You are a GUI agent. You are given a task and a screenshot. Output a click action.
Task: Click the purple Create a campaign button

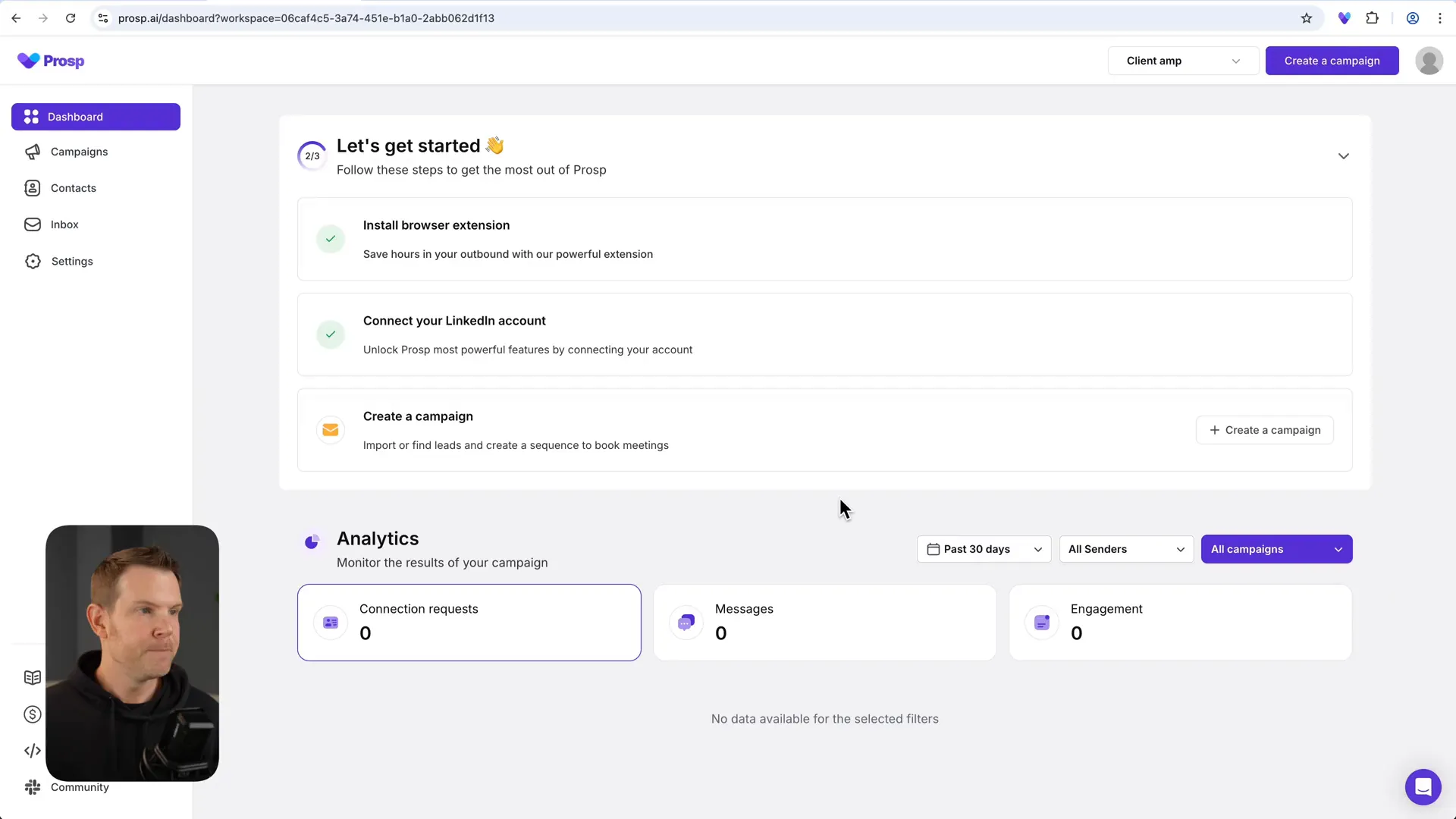(x=1332, y=61)
